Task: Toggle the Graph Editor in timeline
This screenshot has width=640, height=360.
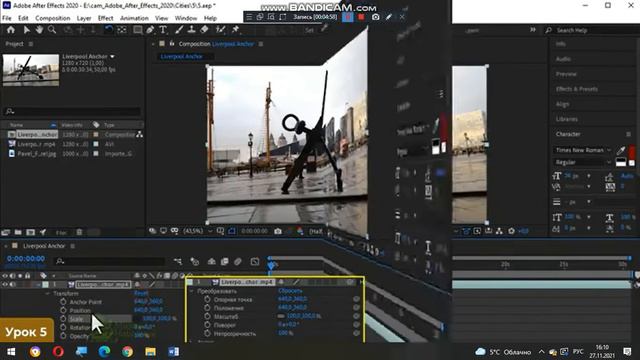Action: (255, 261)
